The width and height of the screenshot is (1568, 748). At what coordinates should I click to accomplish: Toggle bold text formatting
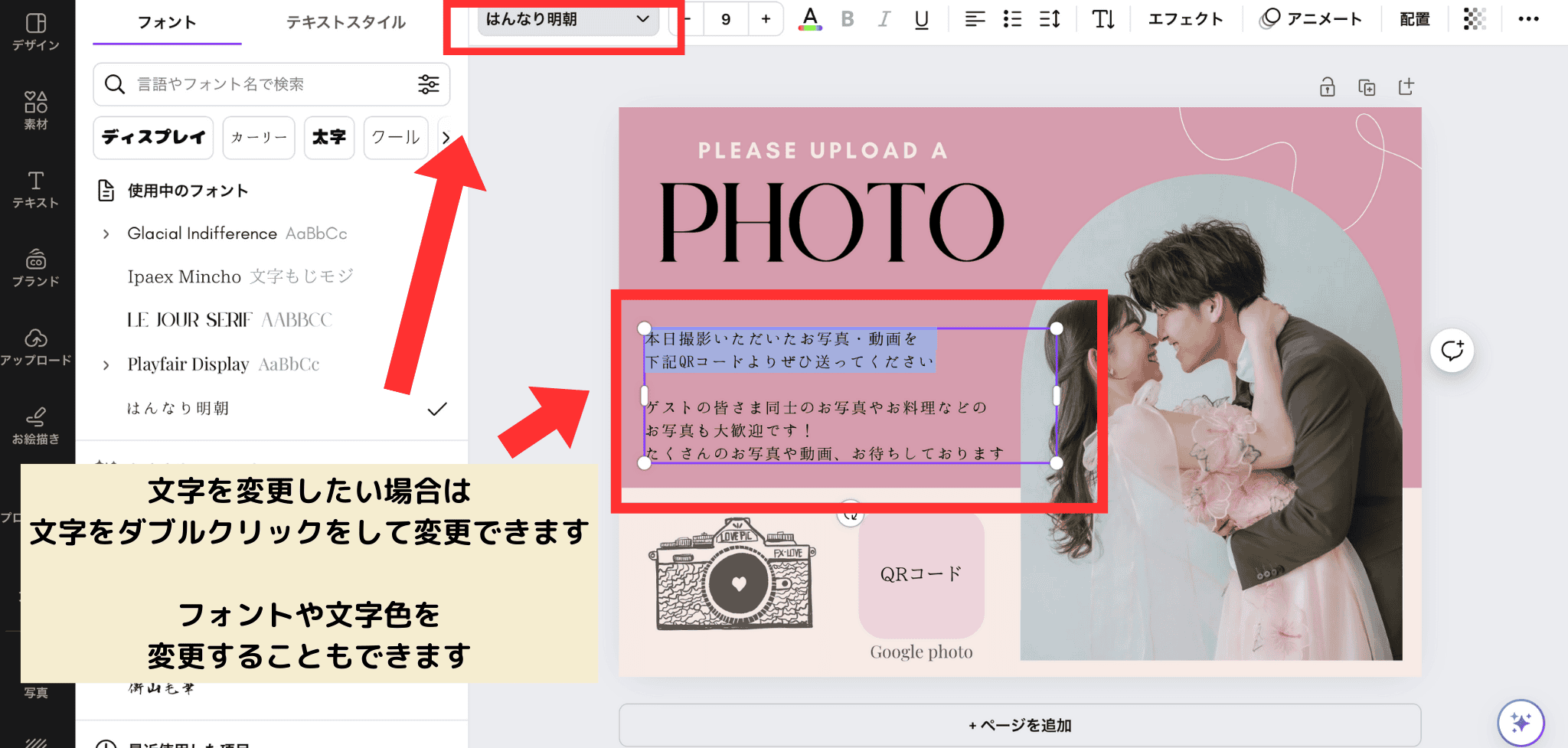click(x=847, y=19)
